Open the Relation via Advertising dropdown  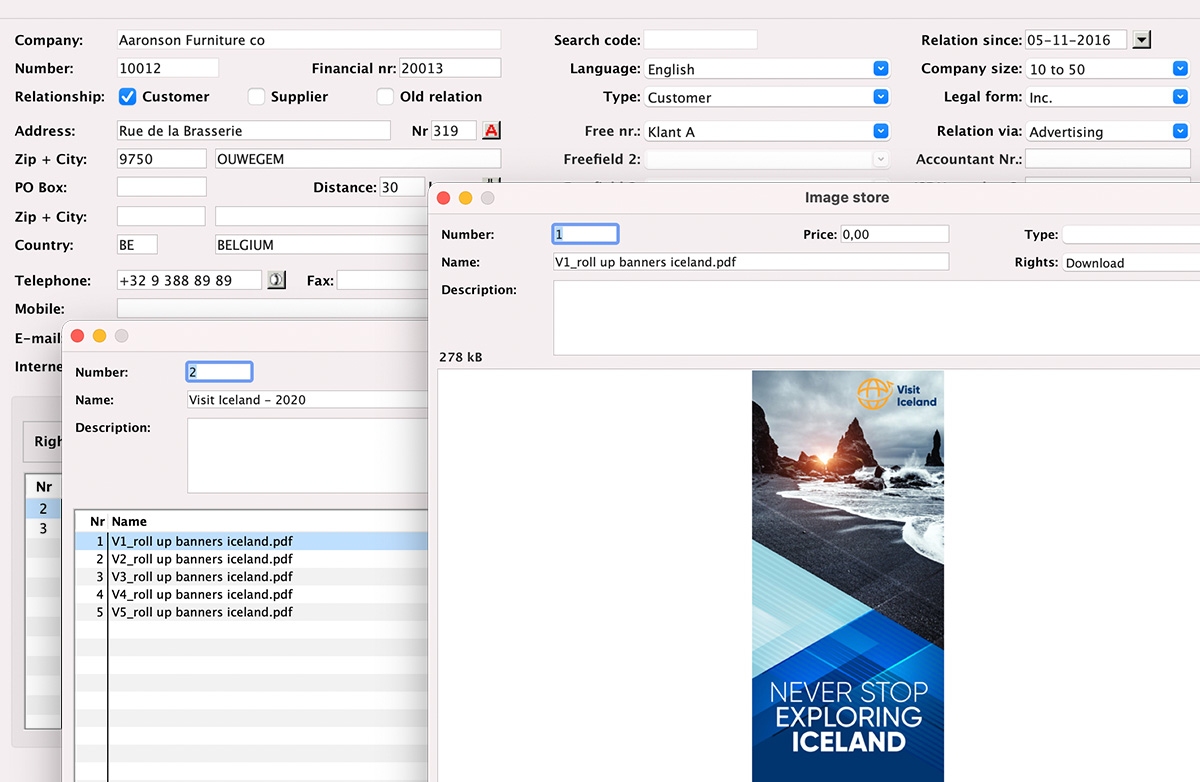click(x=1108, y=131)
